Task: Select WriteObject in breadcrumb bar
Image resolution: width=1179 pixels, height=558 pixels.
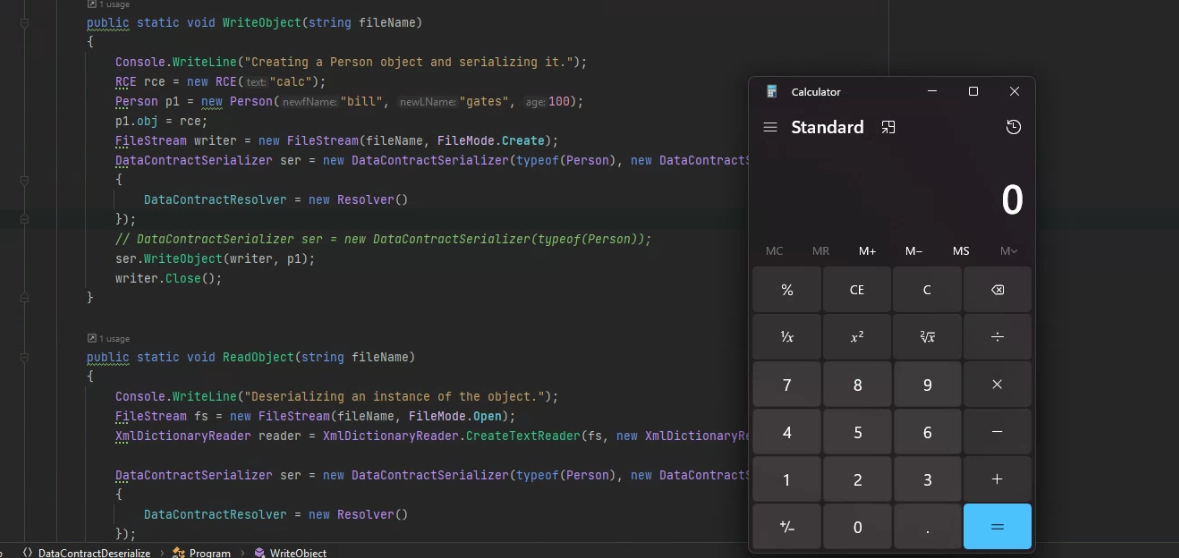Action: point(298,553)
